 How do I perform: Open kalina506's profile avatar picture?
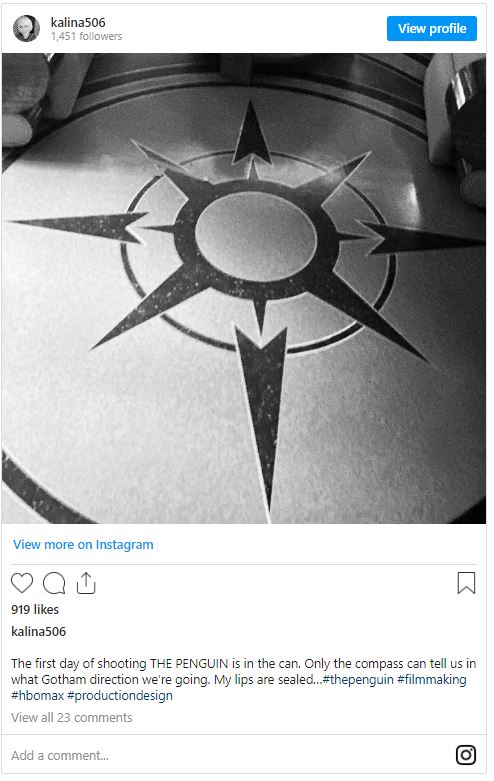click(26, 28)
